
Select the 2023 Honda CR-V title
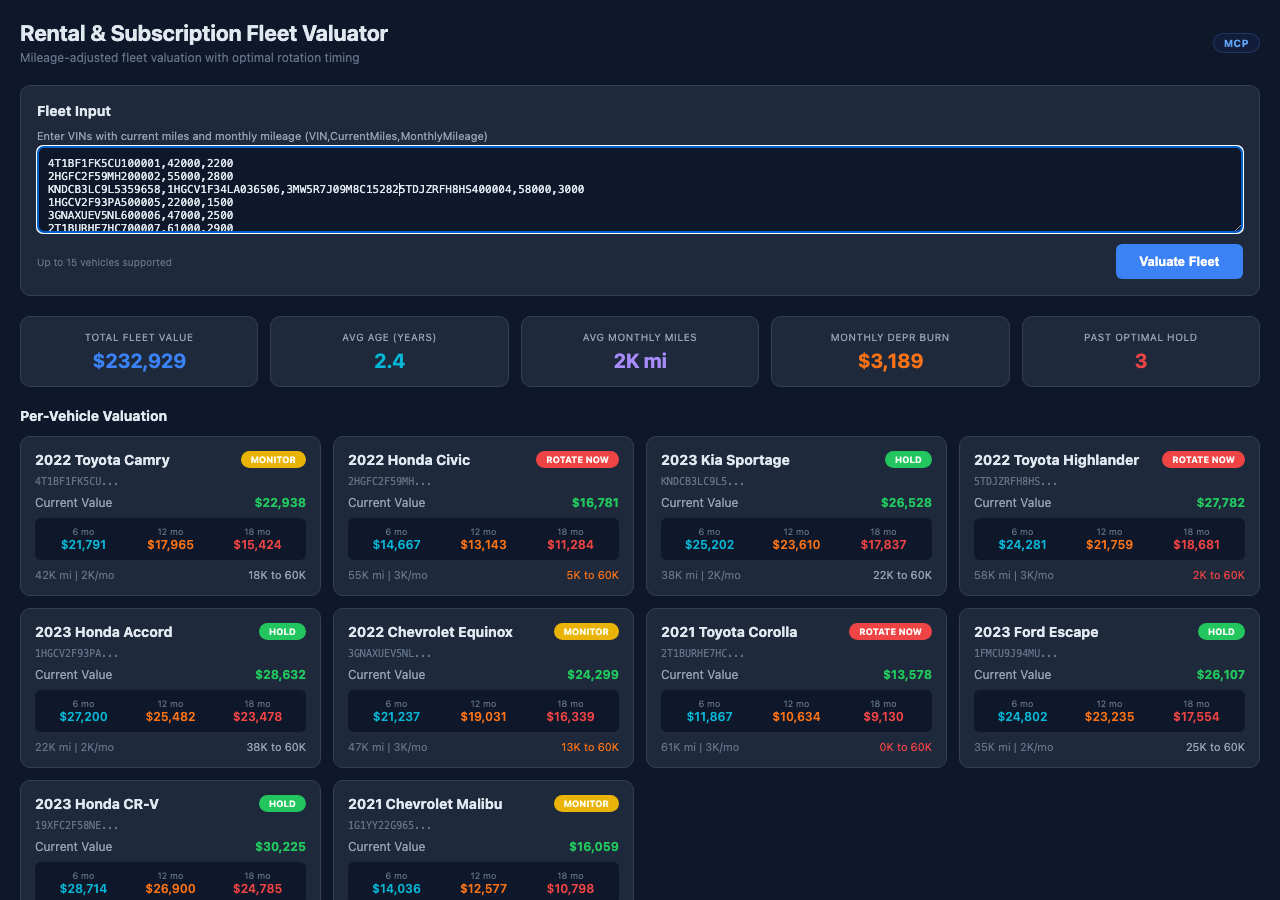click(x=97, y=804)
